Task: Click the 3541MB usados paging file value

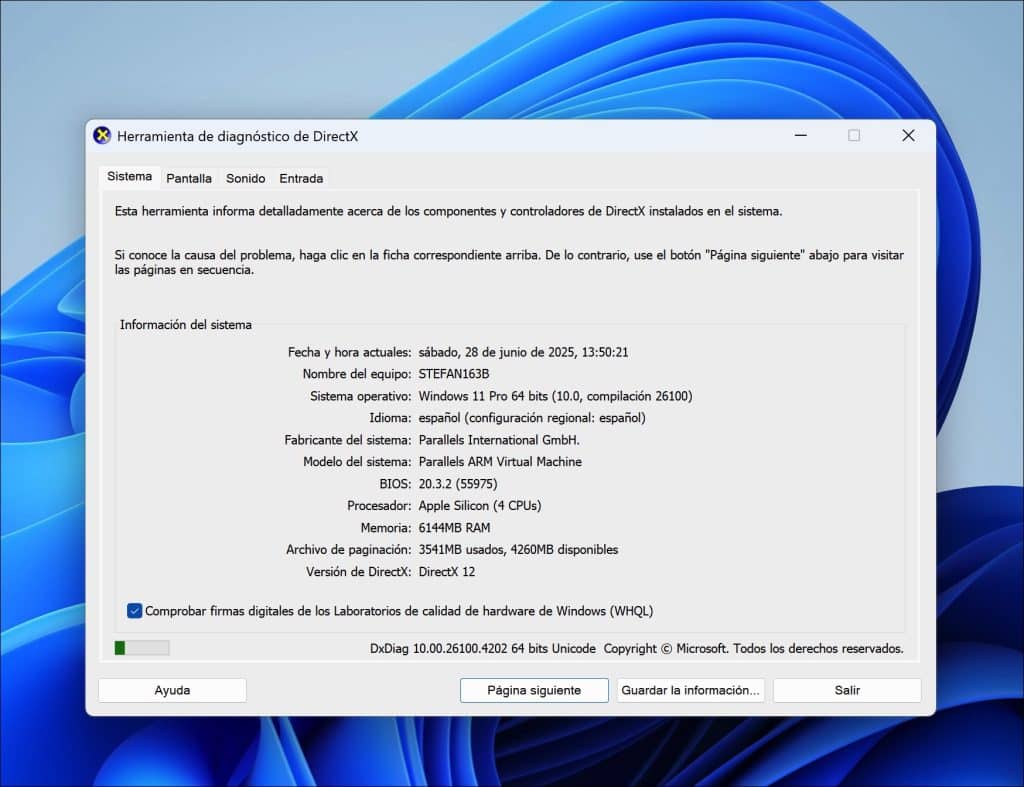Action: coord(519,550)
